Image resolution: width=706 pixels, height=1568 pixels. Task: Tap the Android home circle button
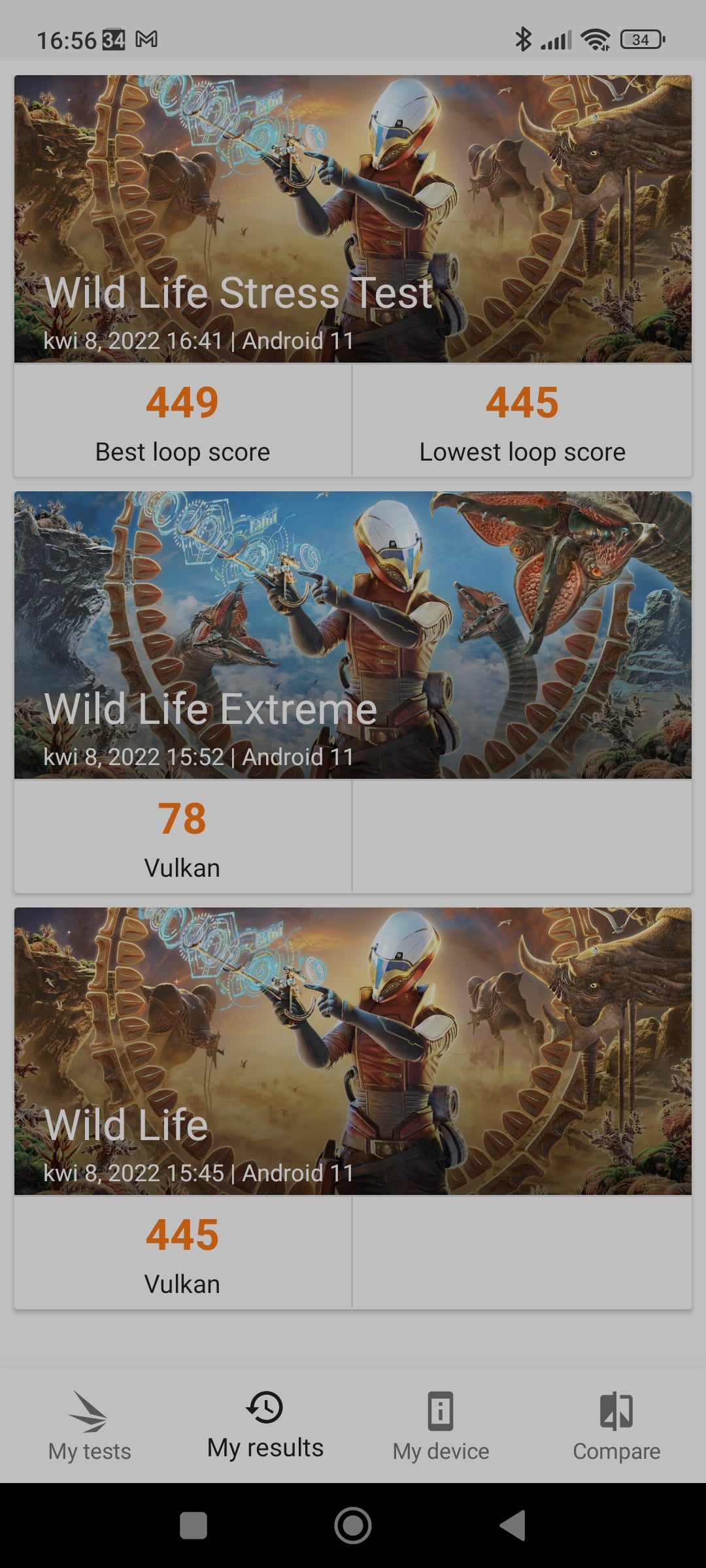353,1526
